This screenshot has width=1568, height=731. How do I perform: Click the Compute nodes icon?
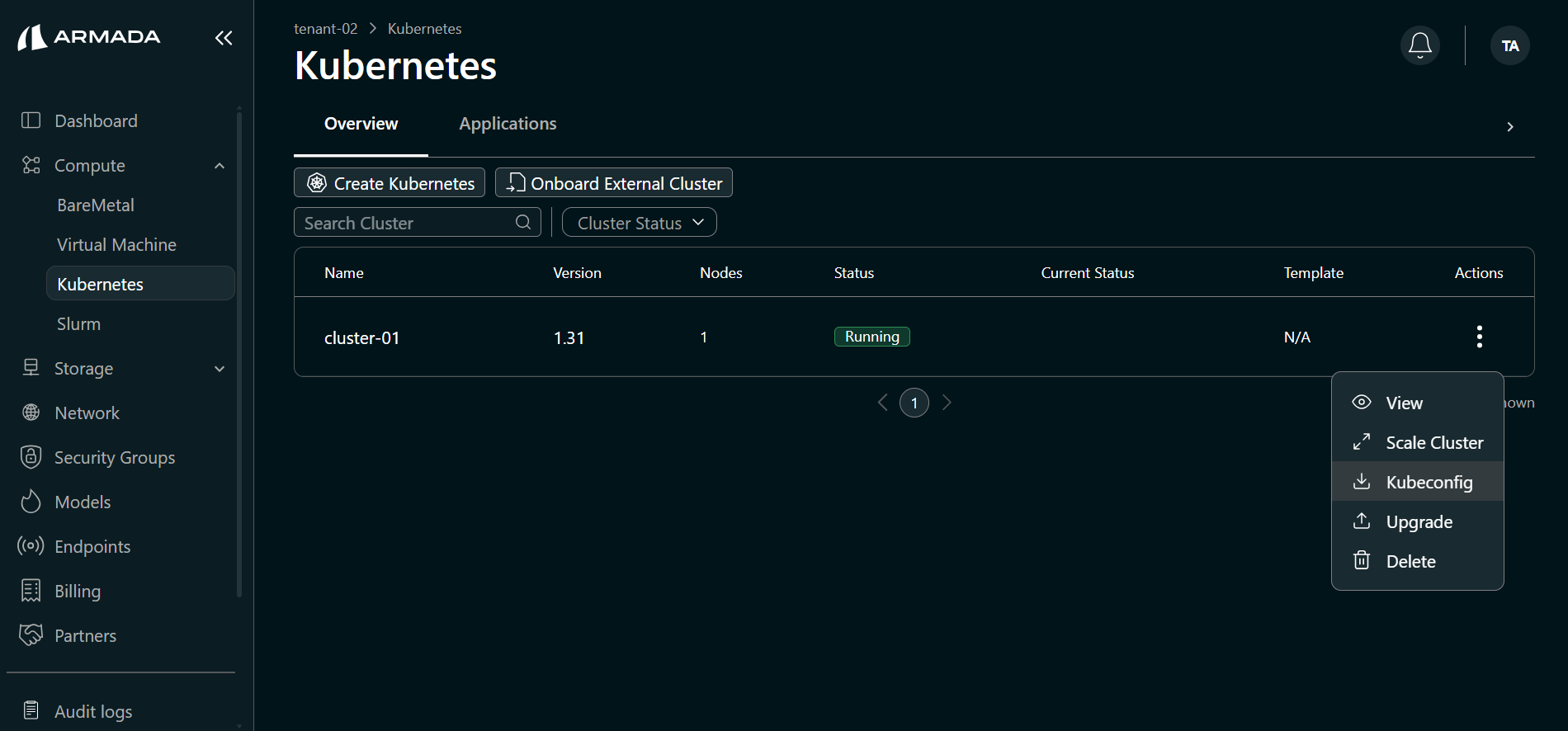31,165
